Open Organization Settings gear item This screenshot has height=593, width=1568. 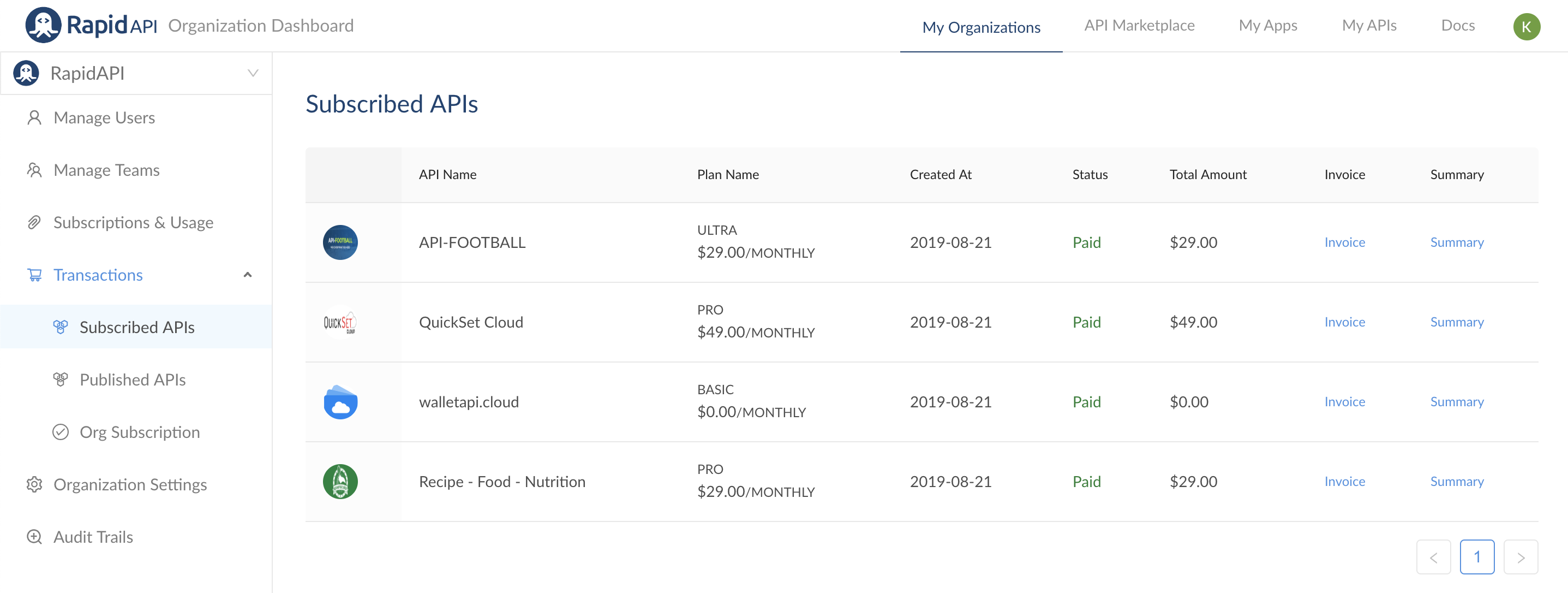pos(130,484)
